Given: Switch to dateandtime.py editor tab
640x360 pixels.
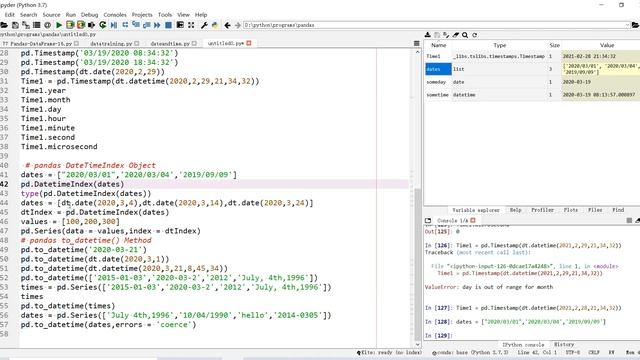Looking at the screenshot, I should click(x=173, y=43).
